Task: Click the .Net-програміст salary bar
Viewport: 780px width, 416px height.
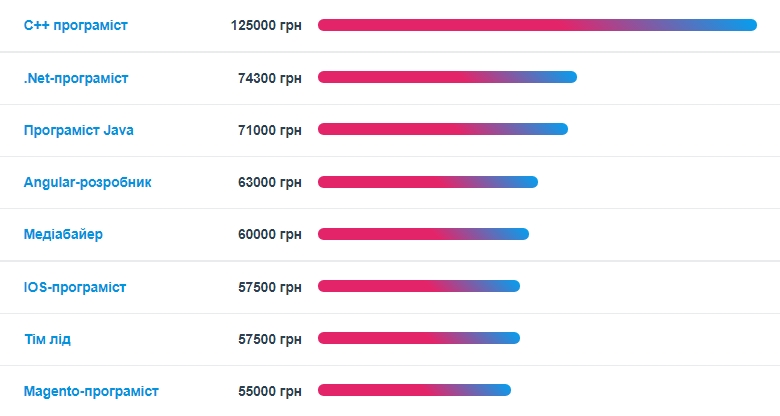Action: 447,77
